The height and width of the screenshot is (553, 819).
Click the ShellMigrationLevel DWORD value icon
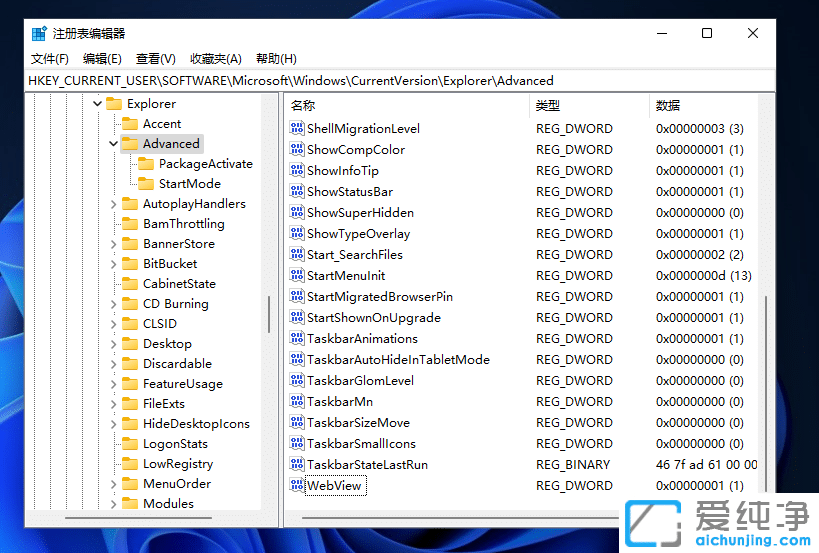click(x=297, y=128)
